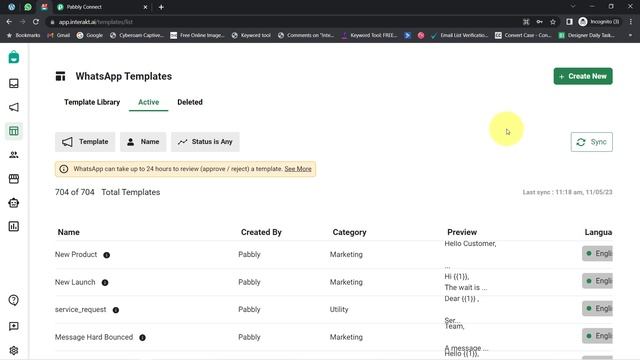This screenshot has width=640, height=360.
Task: Open the New Launch template row
Action: [x=334, y=282]
